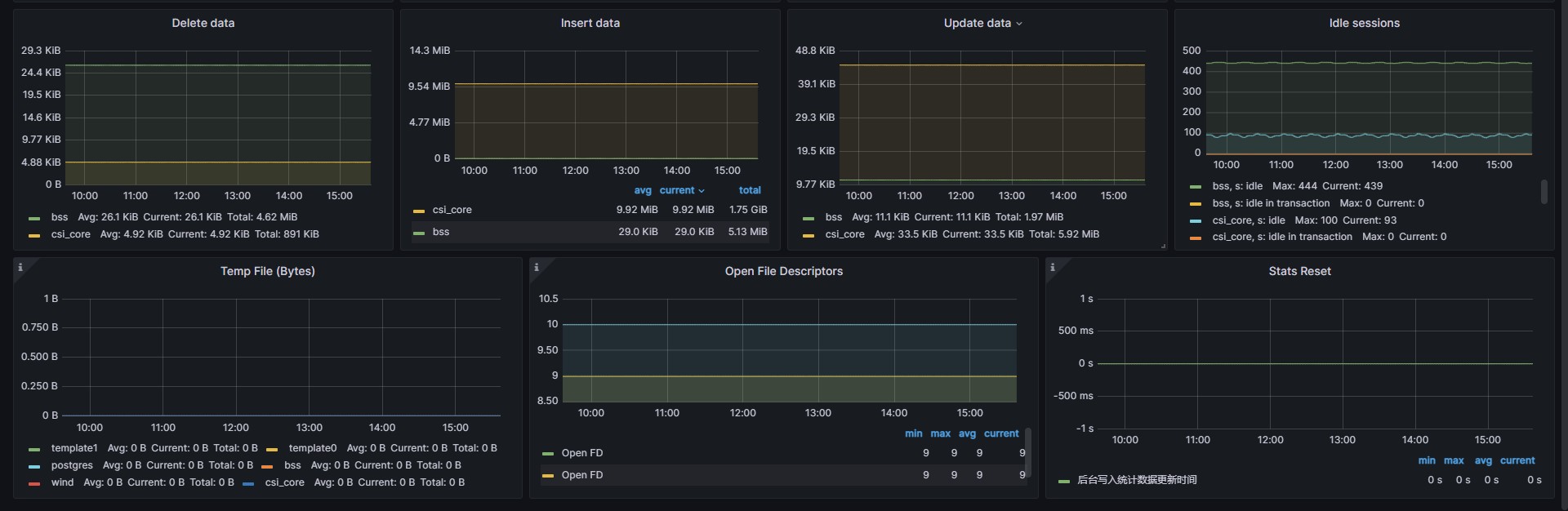Toggle csi_core series in Insert data legend
The height and width of the screenshot is (511, 1568).
(x=452, y=210)
